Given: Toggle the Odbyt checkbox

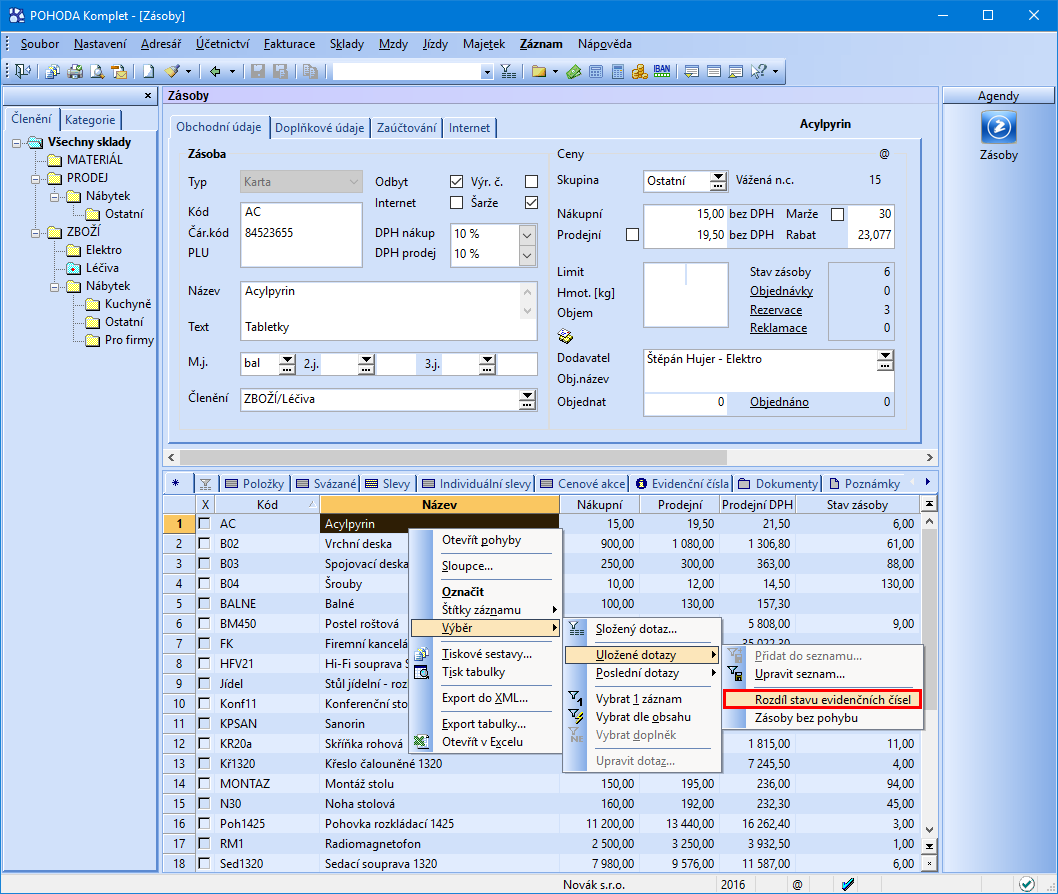Looking at the screenshot, I should tap(457, 181).
